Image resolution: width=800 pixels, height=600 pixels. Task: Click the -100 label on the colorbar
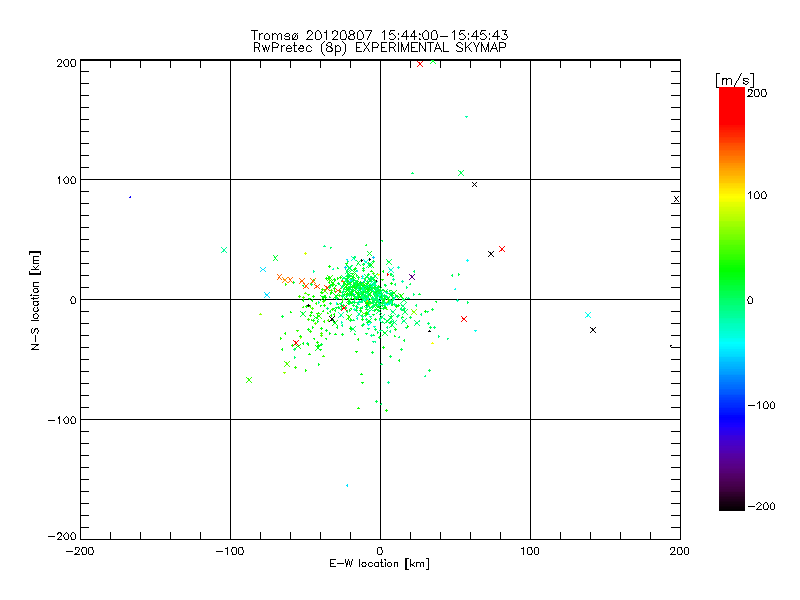(x=761, y=405)
